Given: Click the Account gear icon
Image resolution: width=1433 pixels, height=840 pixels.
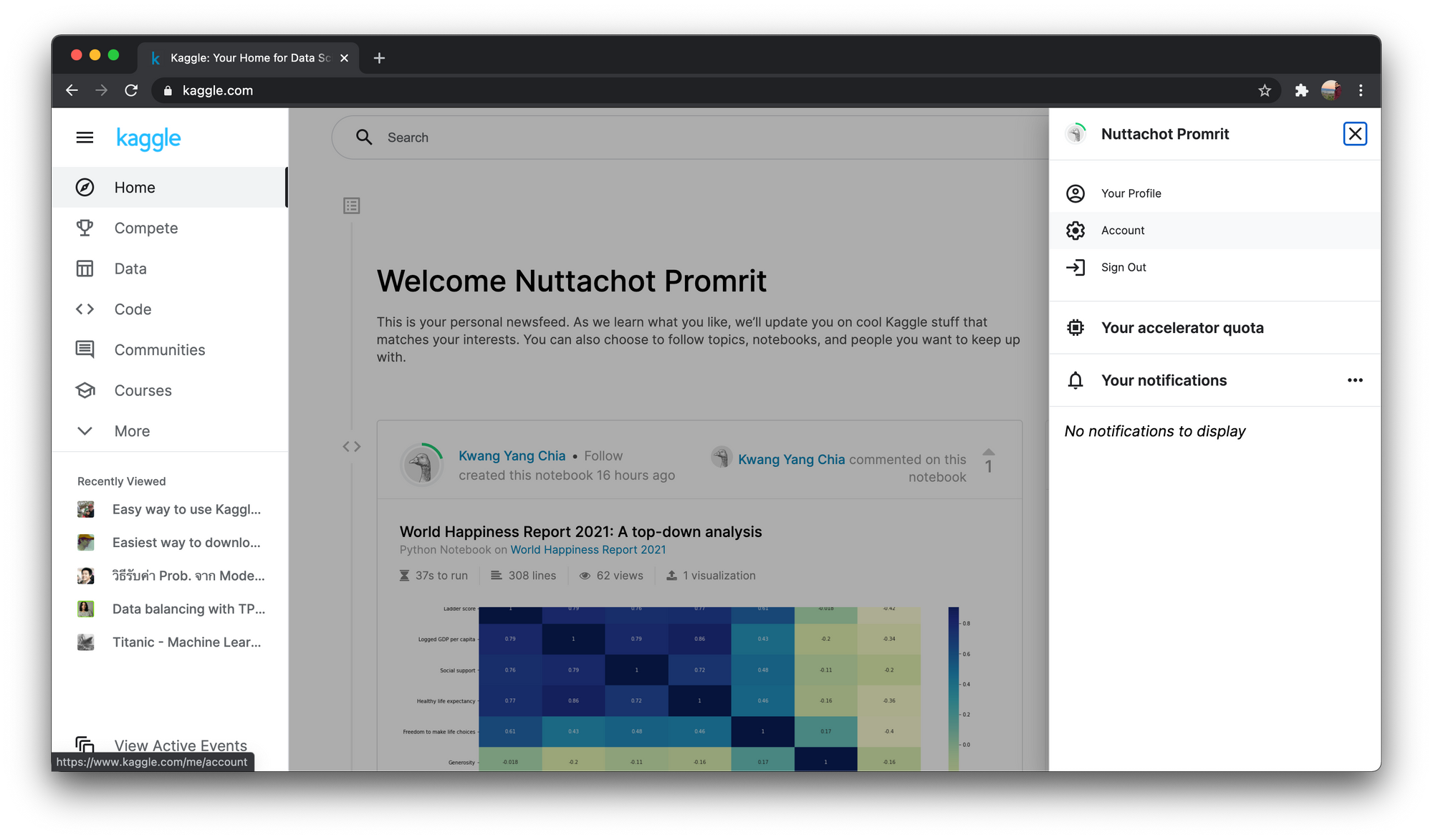Looking at the screenshot, I should pos(1075,231).
